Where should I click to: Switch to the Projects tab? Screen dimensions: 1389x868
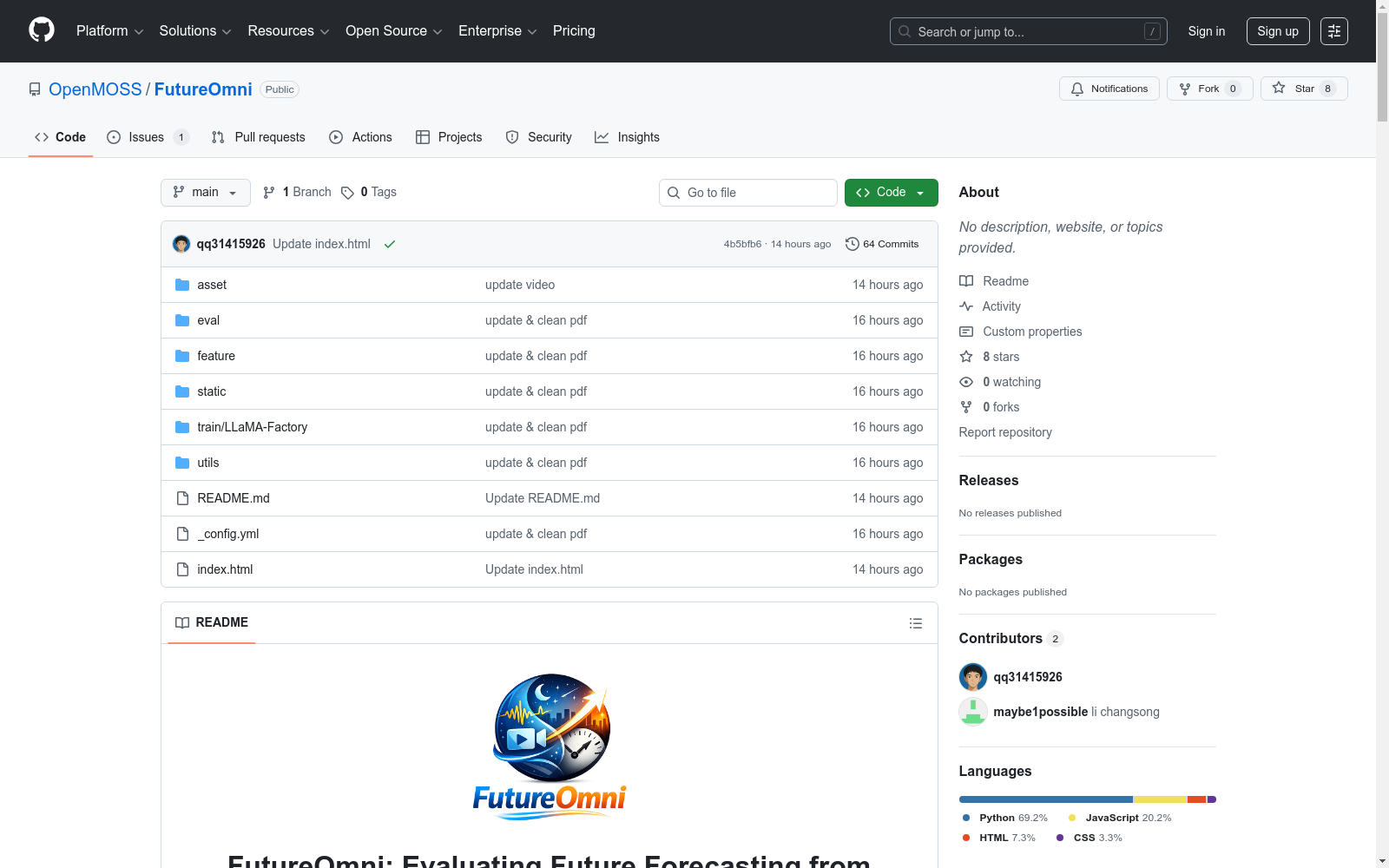click(x=449, y=137)
